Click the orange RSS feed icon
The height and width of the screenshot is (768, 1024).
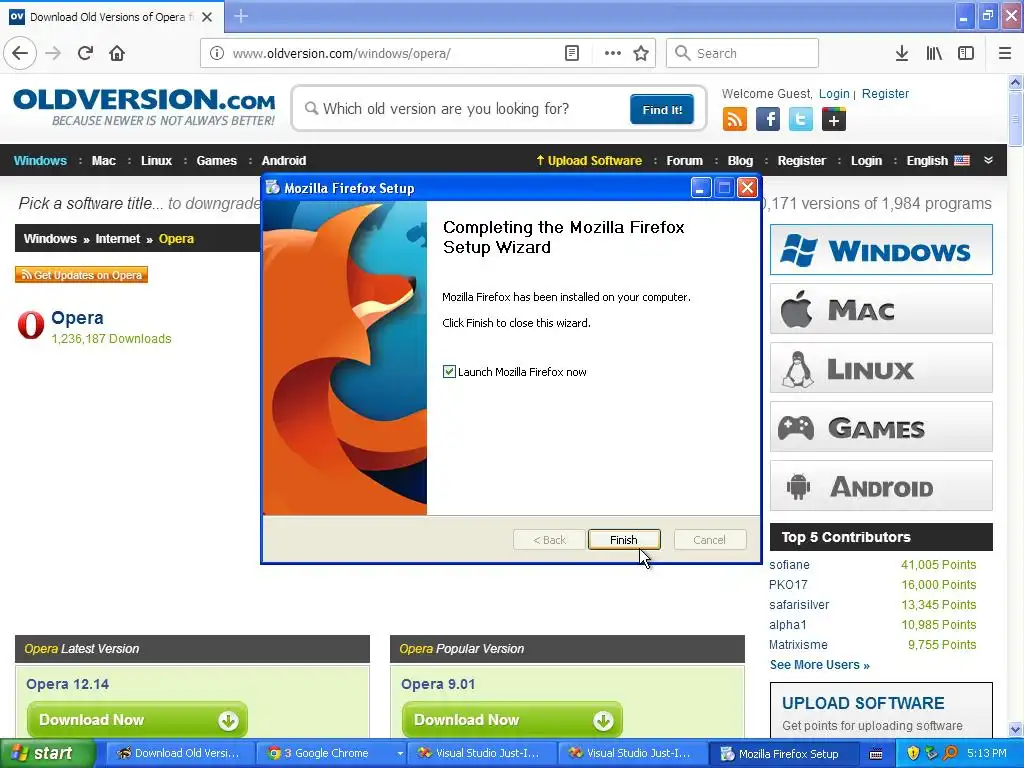pyautogui.click(x=735, y=120)
